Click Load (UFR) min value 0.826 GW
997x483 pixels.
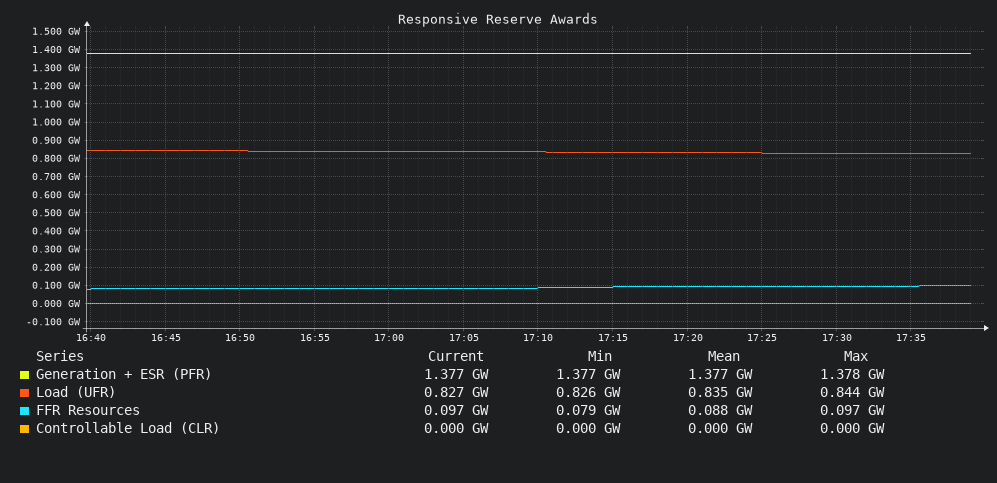click(588, 393)
